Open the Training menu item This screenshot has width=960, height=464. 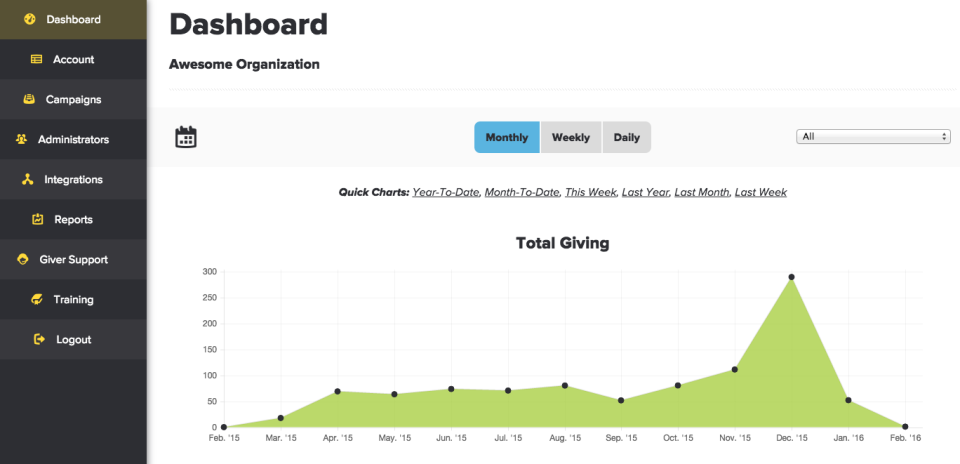(x=73, y=299)
